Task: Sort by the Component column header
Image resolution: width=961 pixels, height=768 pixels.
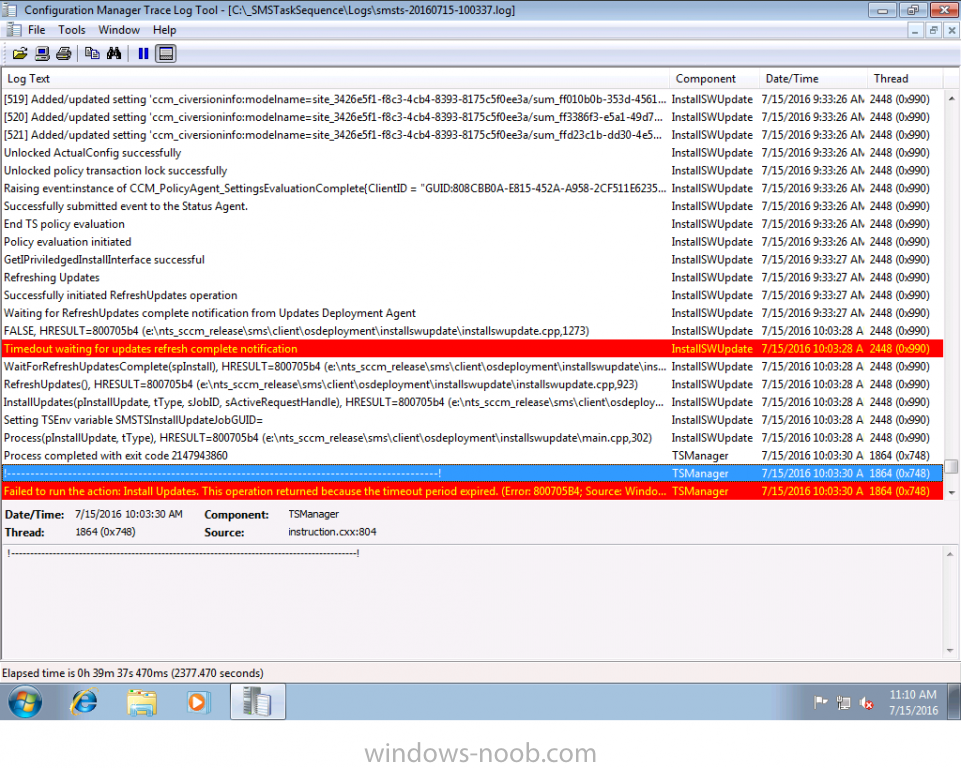Action: tap(713, 78)
